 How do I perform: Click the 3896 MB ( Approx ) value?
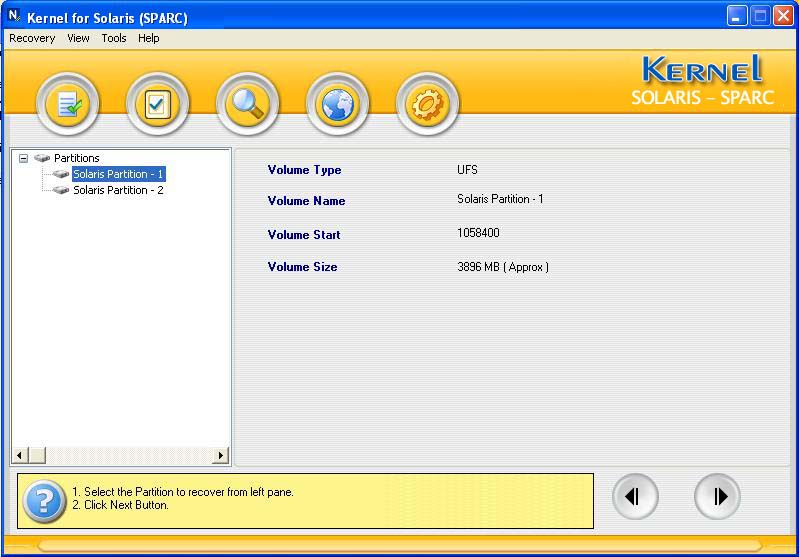(503, 267)
